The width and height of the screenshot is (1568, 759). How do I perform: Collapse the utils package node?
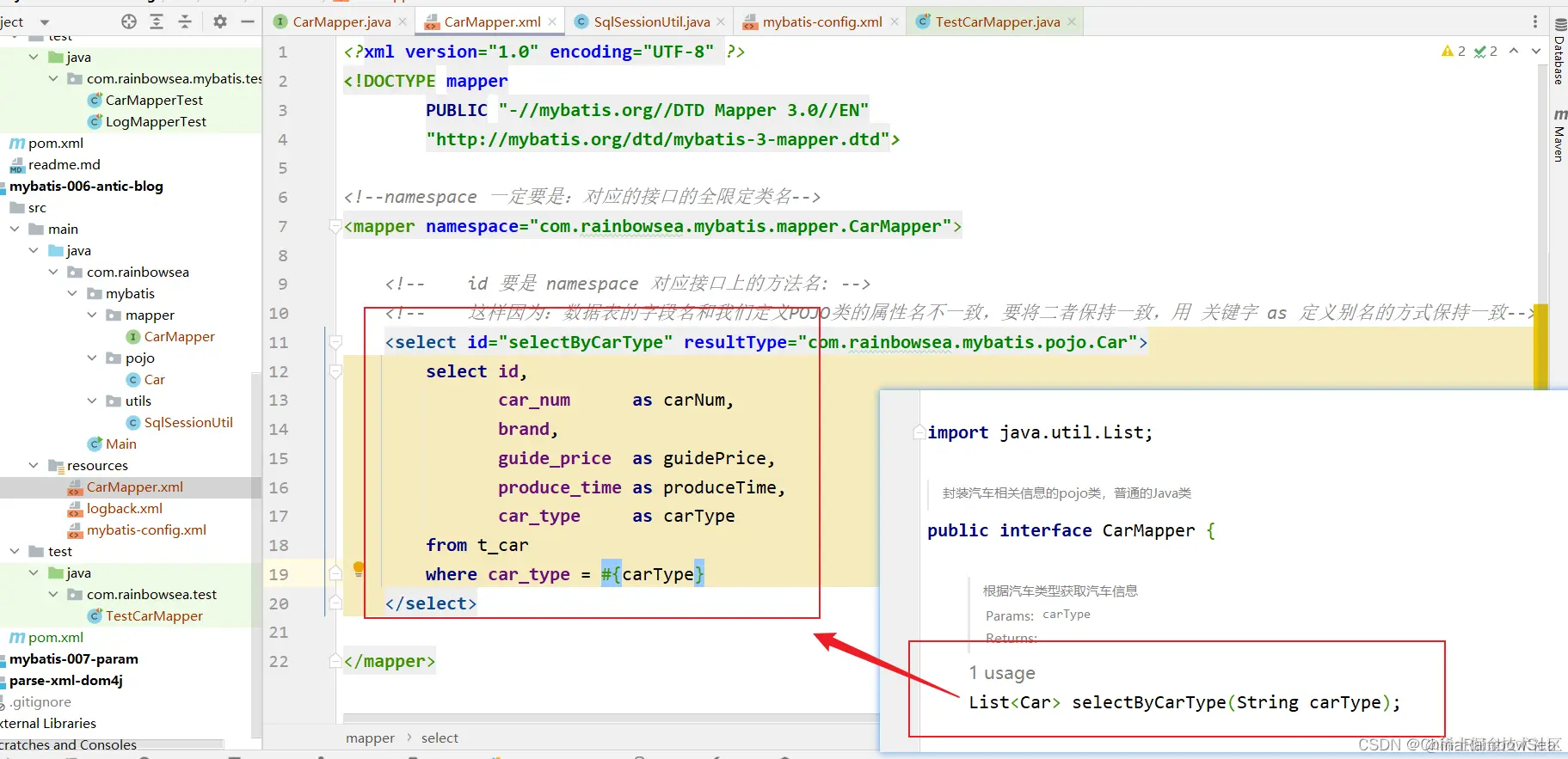[x=92, y=401]
